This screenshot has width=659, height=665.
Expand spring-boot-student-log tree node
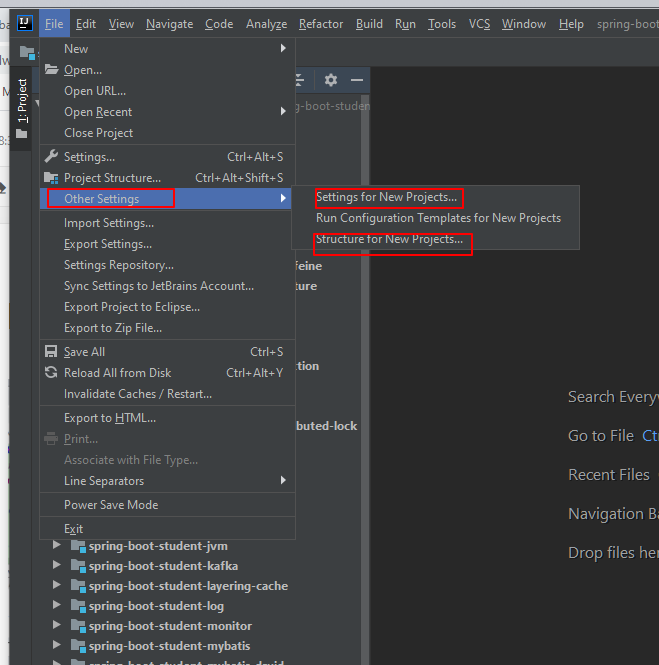(56, 605)
